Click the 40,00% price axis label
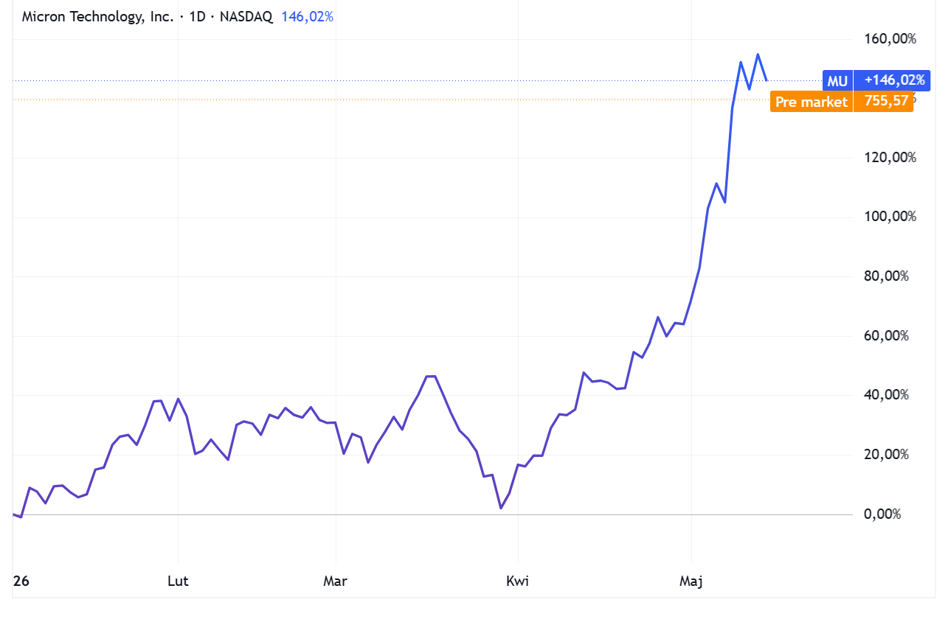The image size is (948, 622). point(886,395)
